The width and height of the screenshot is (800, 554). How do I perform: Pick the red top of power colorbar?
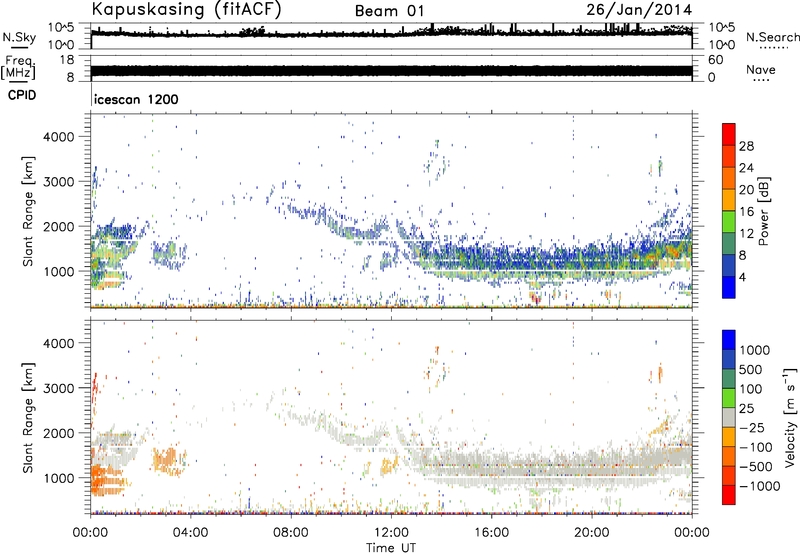[x=729, y=133]
